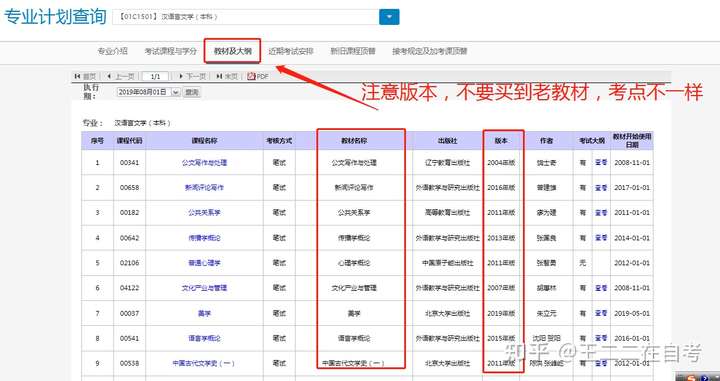
Task: Click the 2016-01-01 start date cell
Action: (x=632, y=338)
